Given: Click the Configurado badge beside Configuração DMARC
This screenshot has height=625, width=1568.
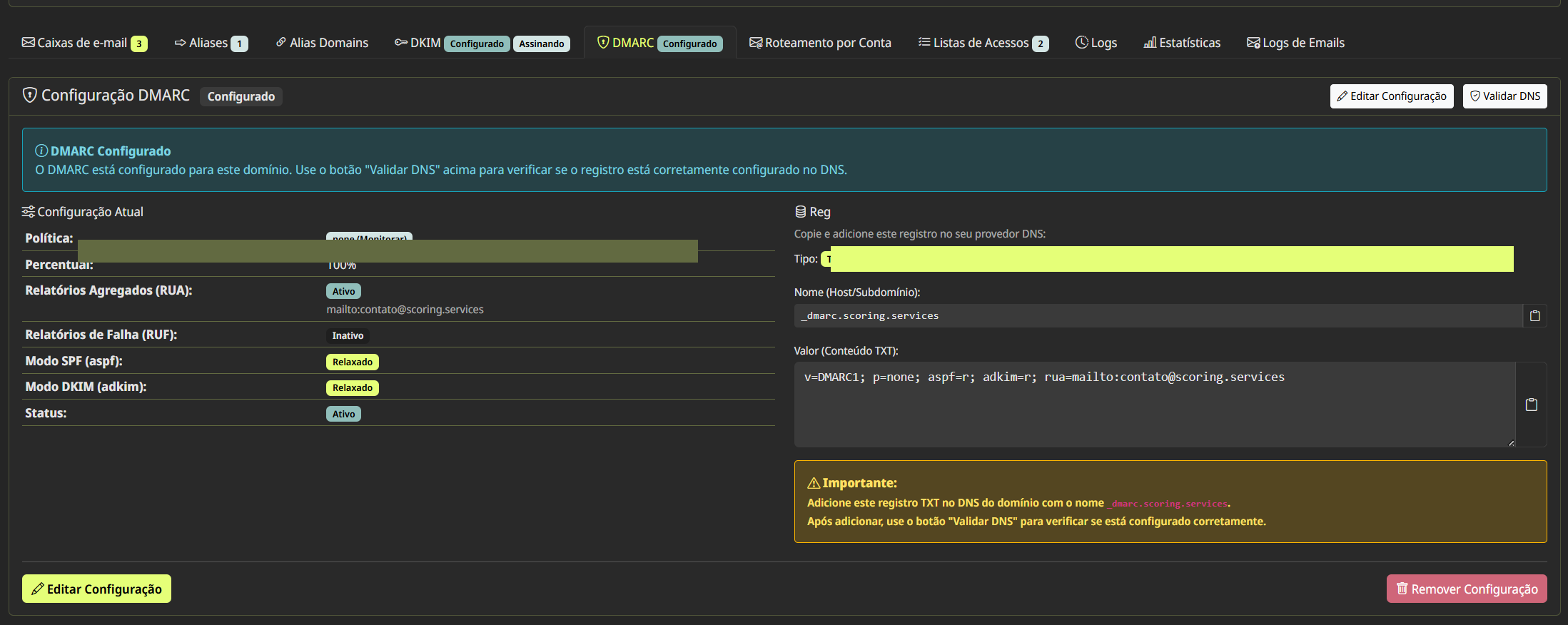Looking at the screenshot, I should point(241,96).
